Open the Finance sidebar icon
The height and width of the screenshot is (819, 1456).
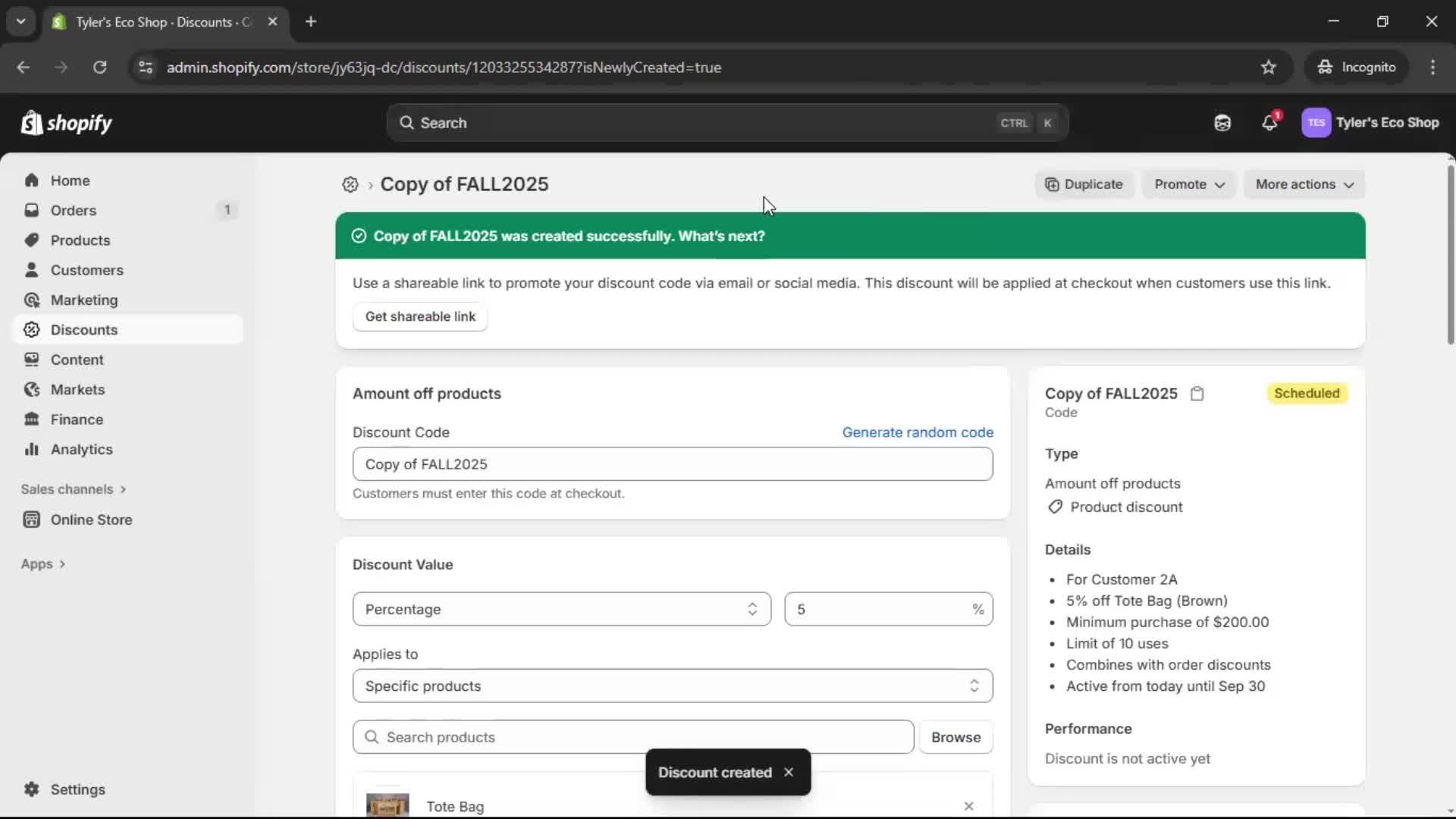pyautogui.click(x=31, y=419)
